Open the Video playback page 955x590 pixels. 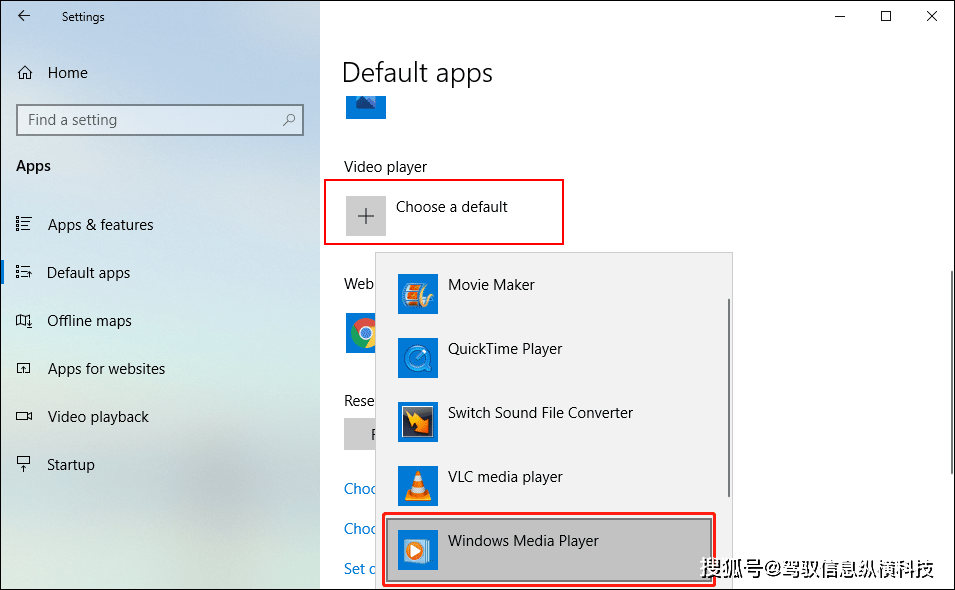(98, 417)
